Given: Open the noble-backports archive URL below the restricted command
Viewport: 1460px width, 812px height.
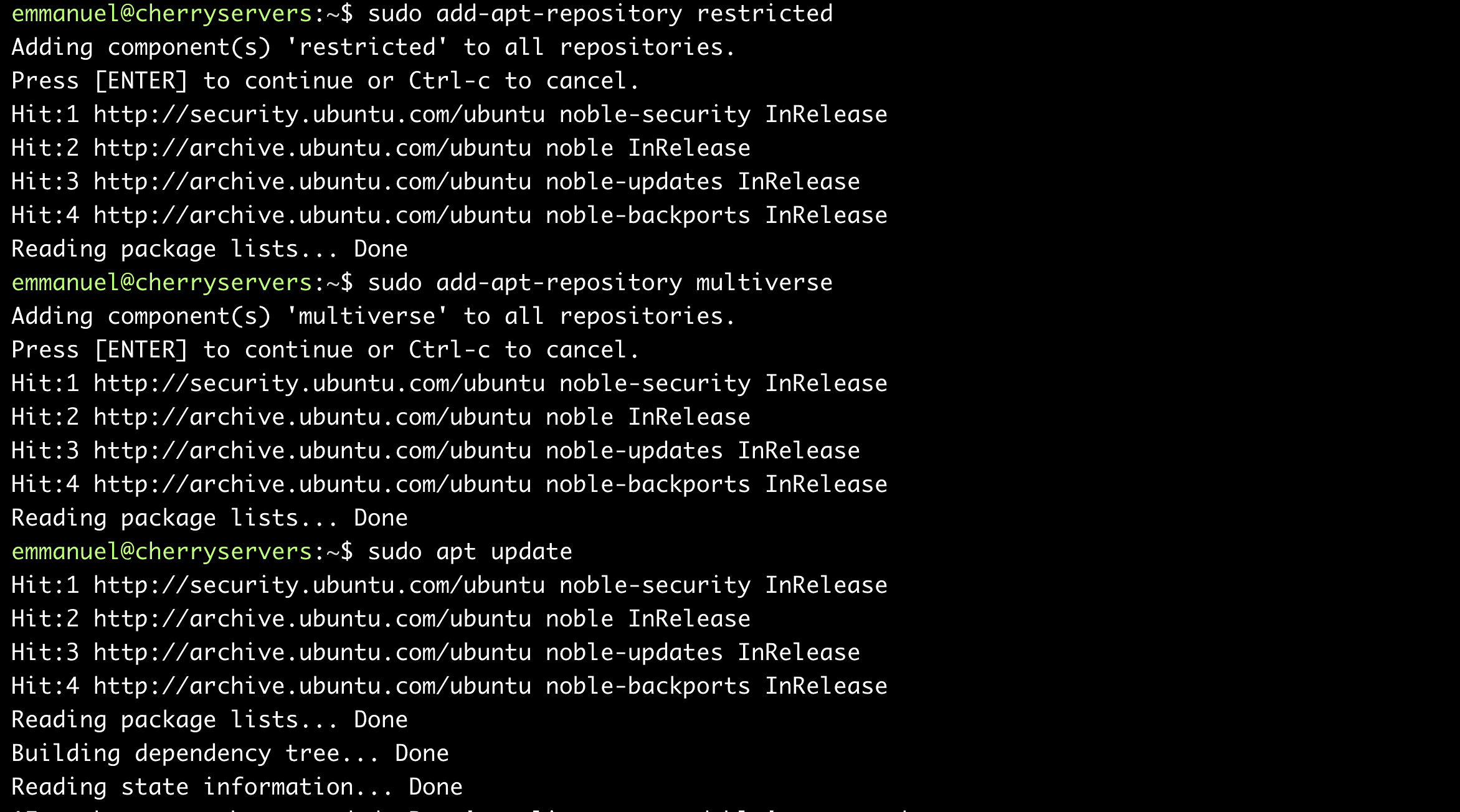Looking at the screenshot, I should (x=312, y=215).
